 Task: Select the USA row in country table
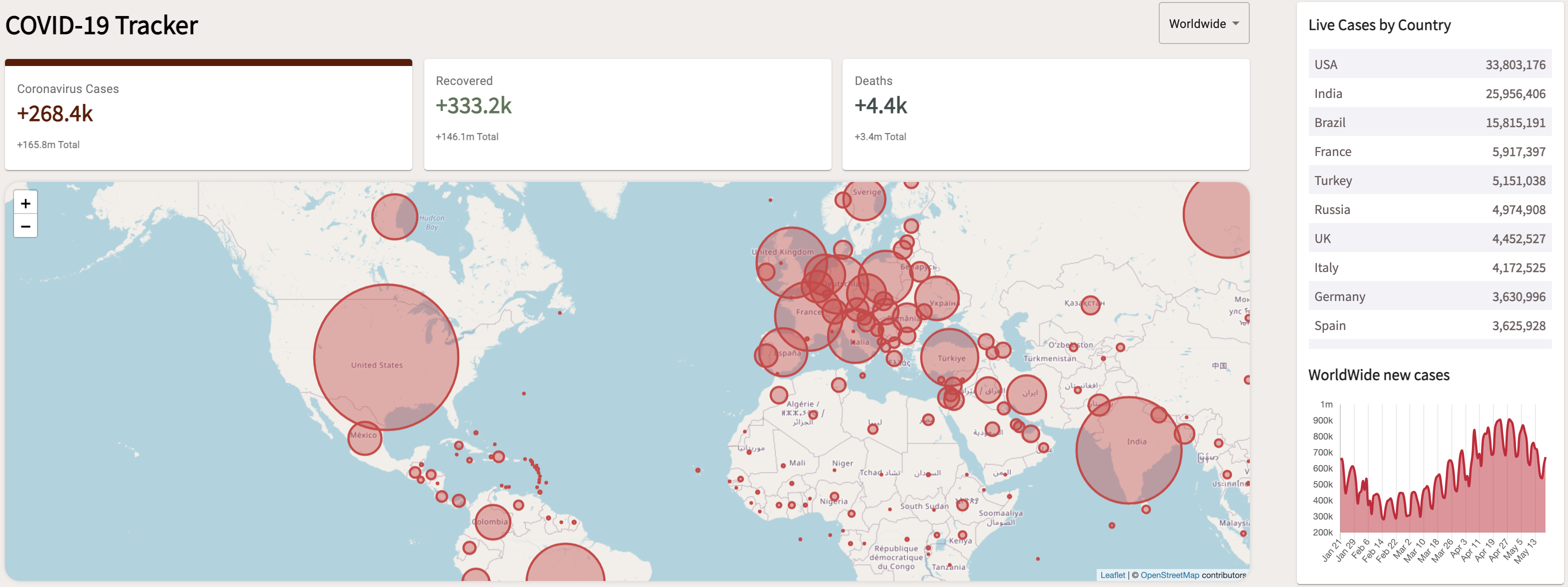(x=1429, y=64)
